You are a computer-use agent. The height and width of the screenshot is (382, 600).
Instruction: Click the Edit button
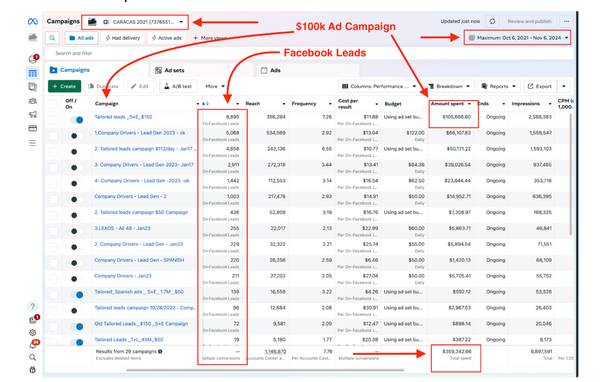point(140,87)
